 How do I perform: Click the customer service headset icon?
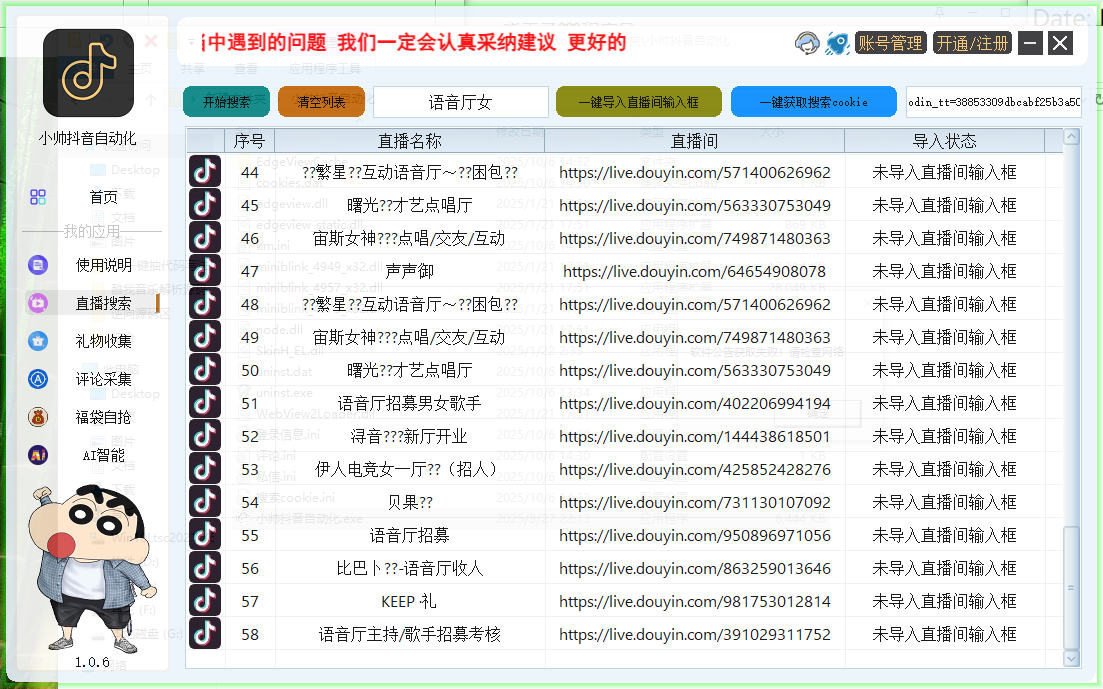point(807,43)
